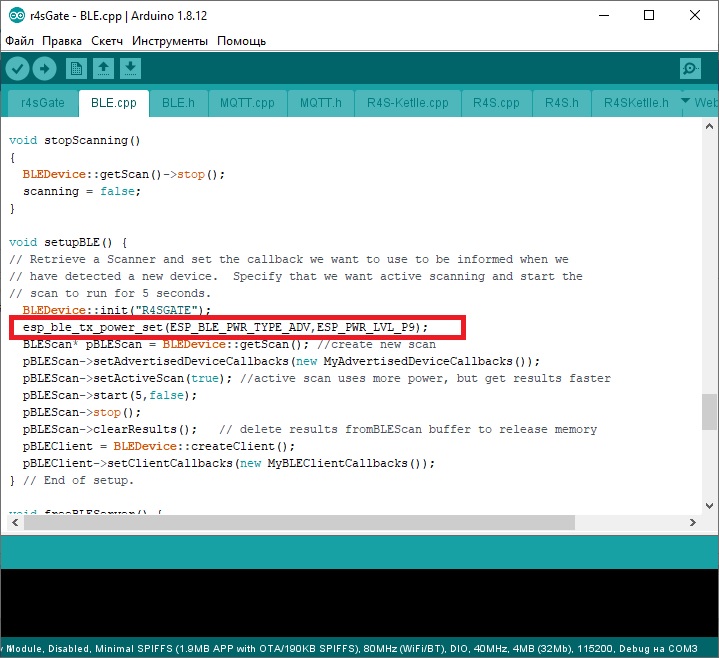The width and height of the screenshot is (719, 658).
Task: Click the highlighted esp_ble_tx_power_set code line
Action: (x=225, y=327)
